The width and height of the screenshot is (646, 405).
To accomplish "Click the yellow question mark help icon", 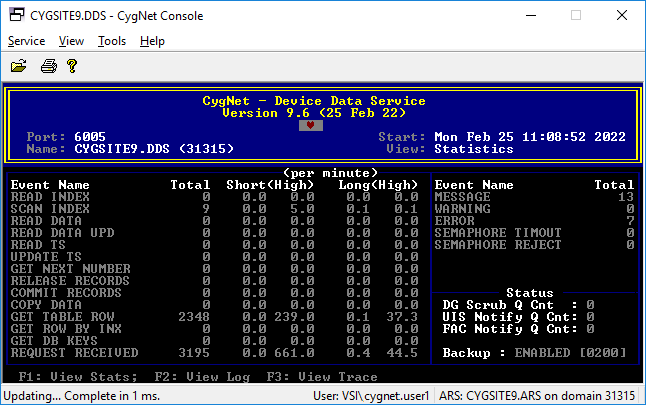I will click(x=72, y=66).
